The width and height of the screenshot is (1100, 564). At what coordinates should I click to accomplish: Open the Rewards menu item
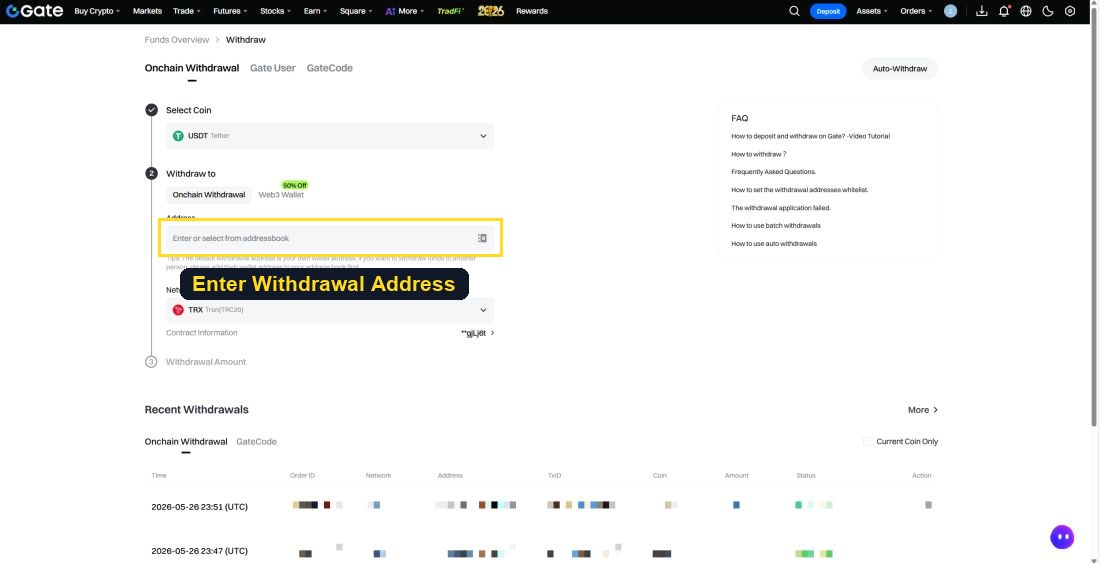coord(532,11)
